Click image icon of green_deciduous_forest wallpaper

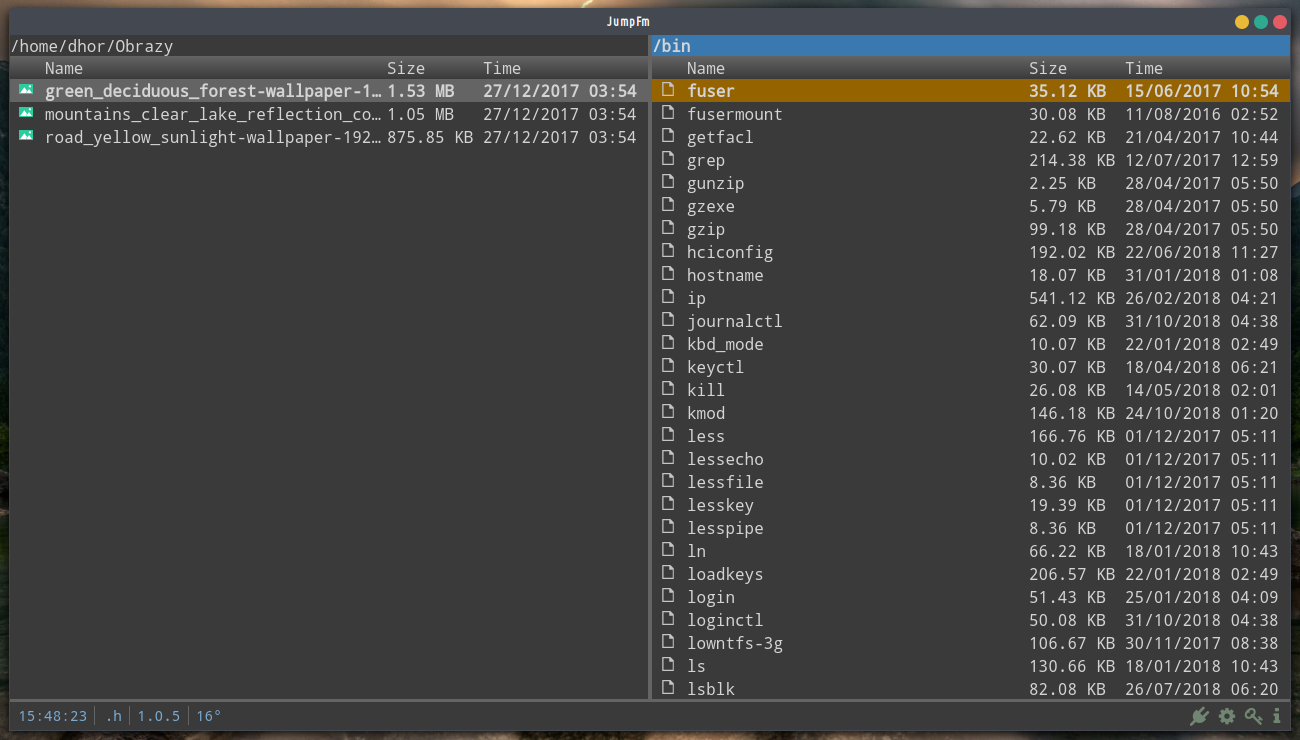pos(26,91)
